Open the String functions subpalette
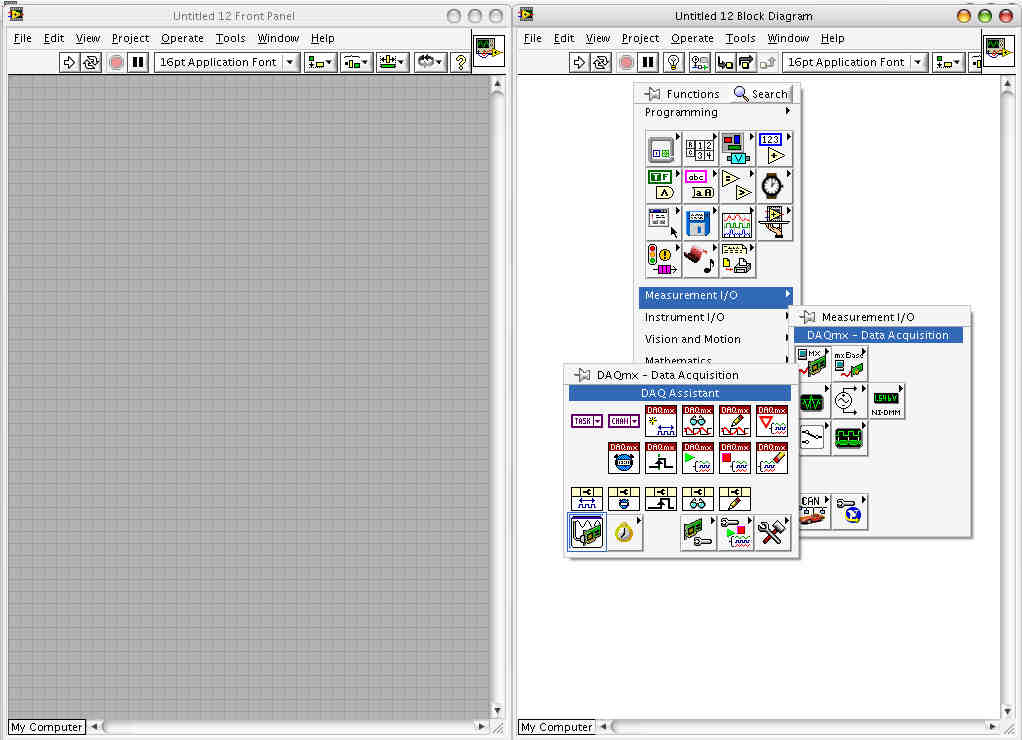 699,185
